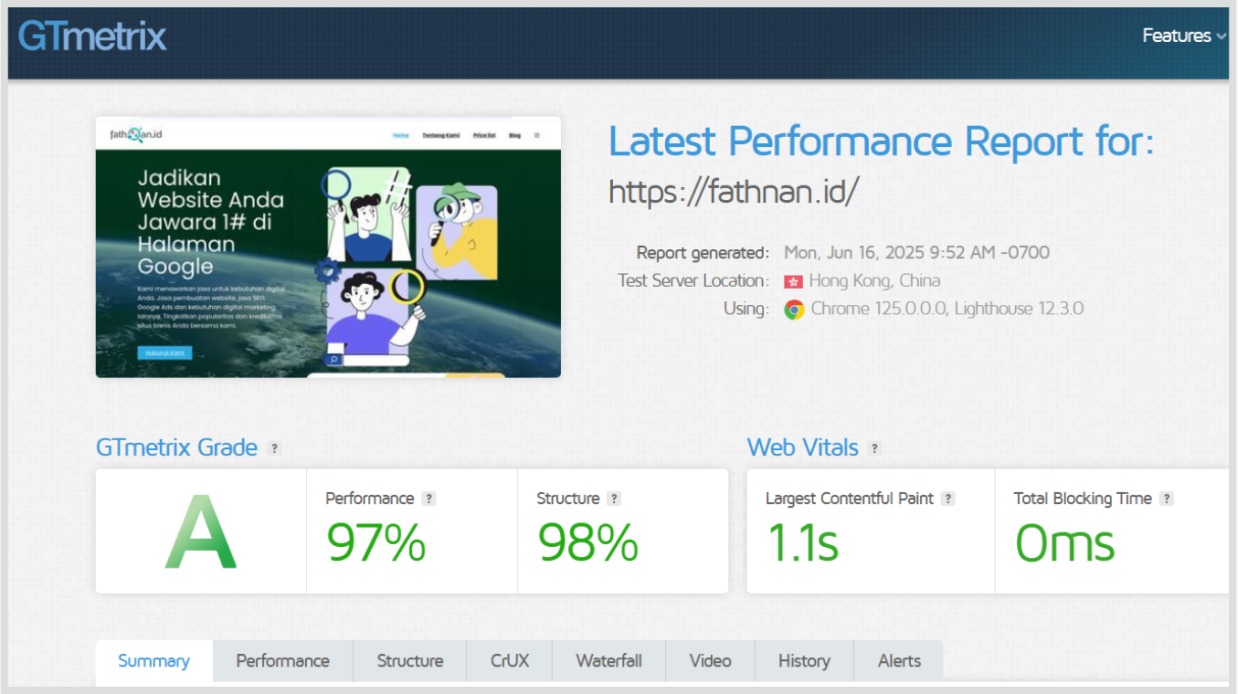Click the GTmetrix logo
The width and height of the screenshot is (1238, 694).
92,37
